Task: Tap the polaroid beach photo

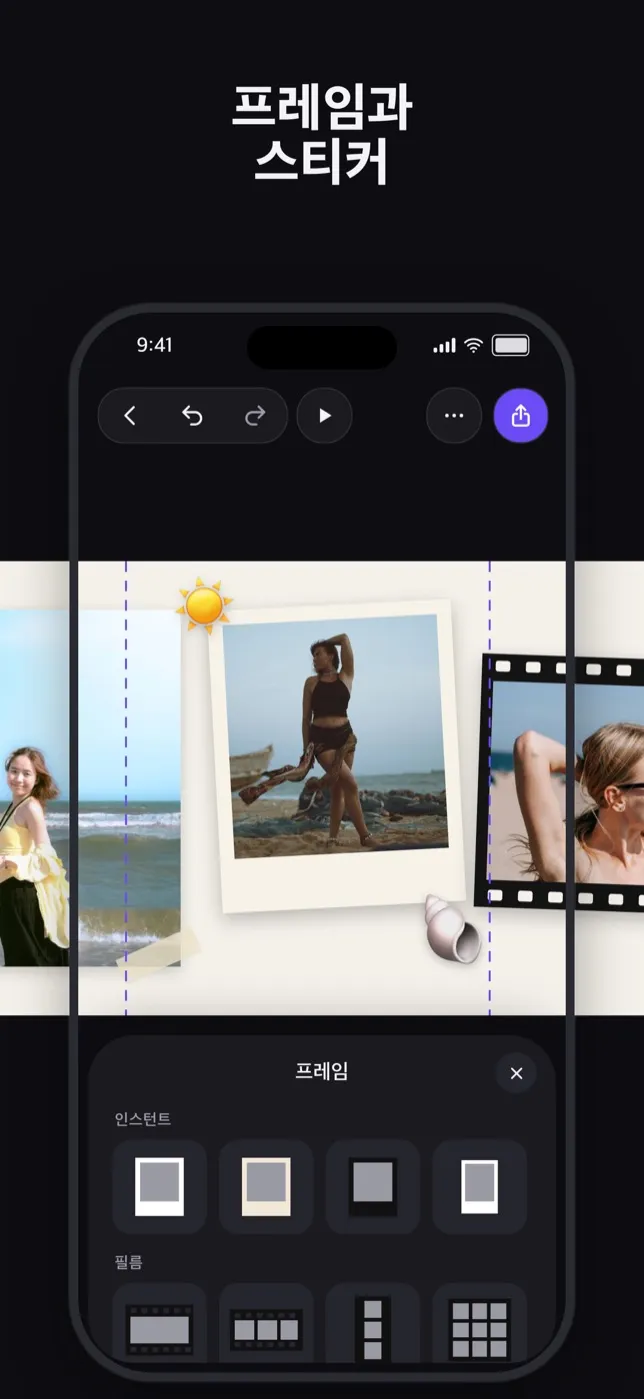Action: point(336,755)
